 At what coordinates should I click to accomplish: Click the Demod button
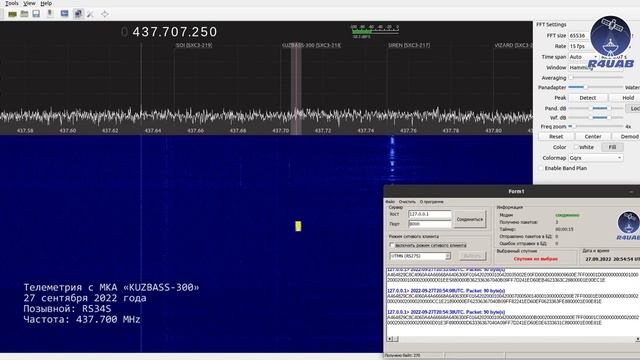pos(627,137)
